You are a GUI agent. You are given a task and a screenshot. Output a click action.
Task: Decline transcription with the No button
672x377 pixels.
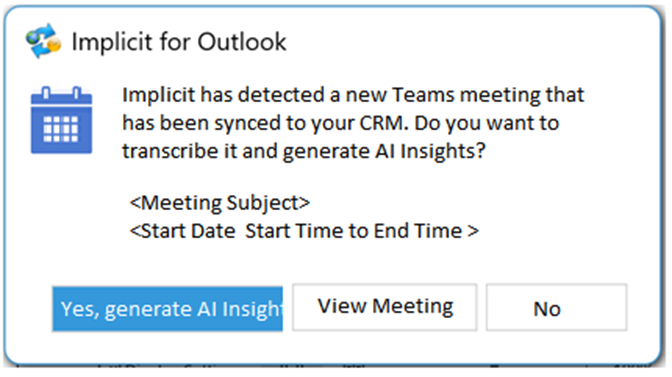[556, 308]
